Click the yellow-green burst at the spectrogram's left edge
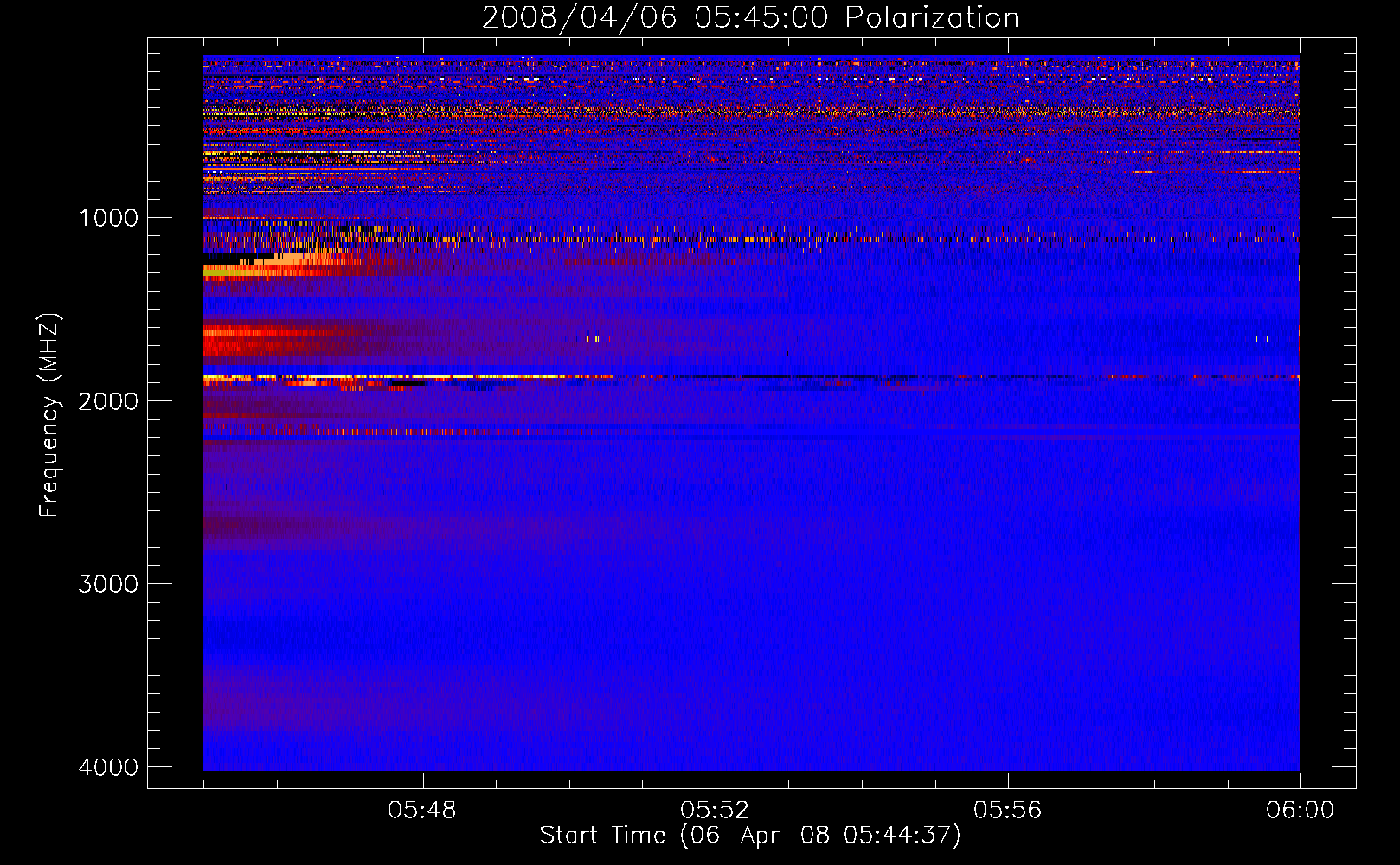The width and height of the screenshot is (1400, 865). pyautogui.click(x=227, y=271)
